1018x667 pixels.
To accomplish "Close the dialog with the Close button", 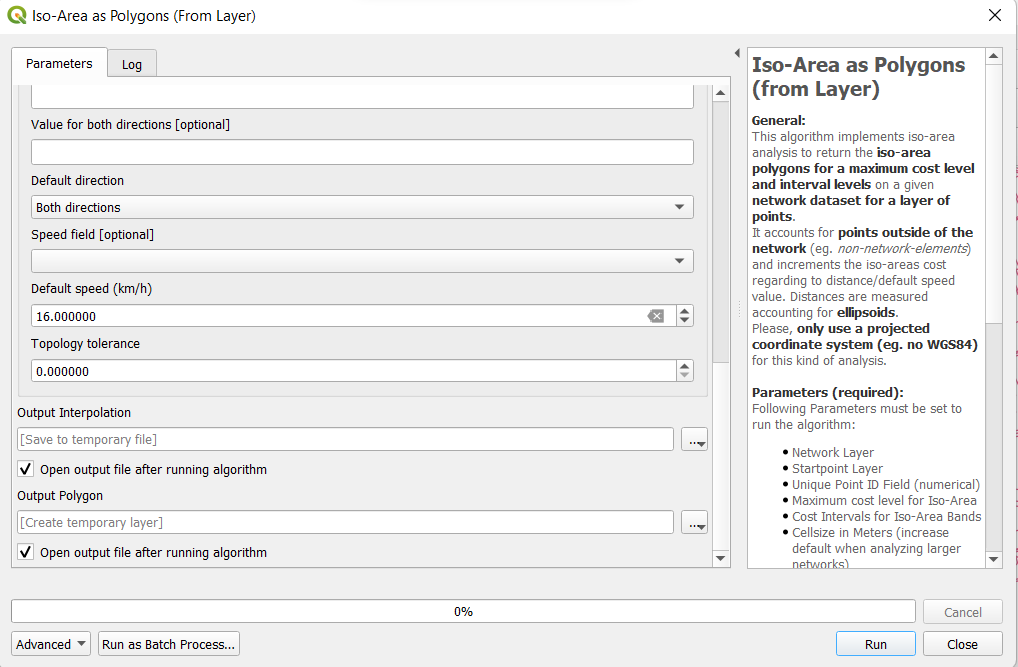I will point(962,644).
